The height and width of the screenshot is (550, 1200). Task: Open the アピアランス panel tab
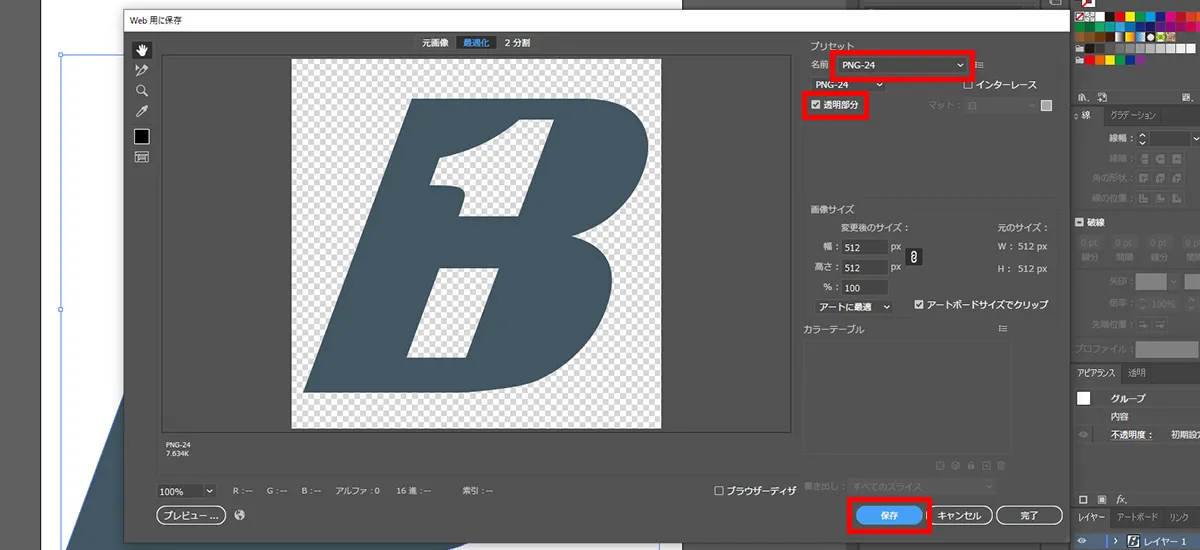pyautogui.click(x=1096, y=373)
